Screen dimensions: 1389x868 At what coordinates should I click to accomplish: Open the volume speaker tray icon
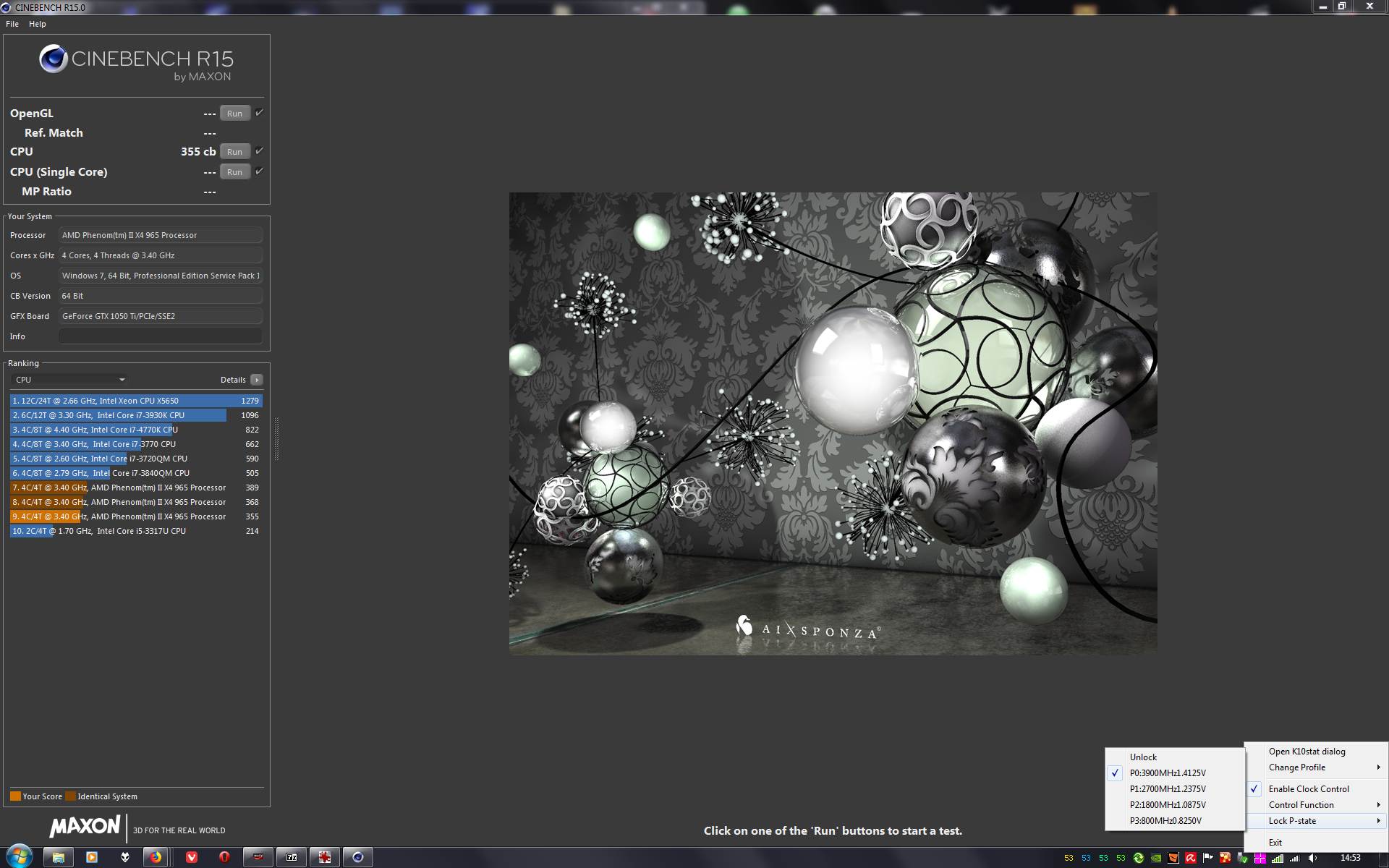pos(1312,858)
